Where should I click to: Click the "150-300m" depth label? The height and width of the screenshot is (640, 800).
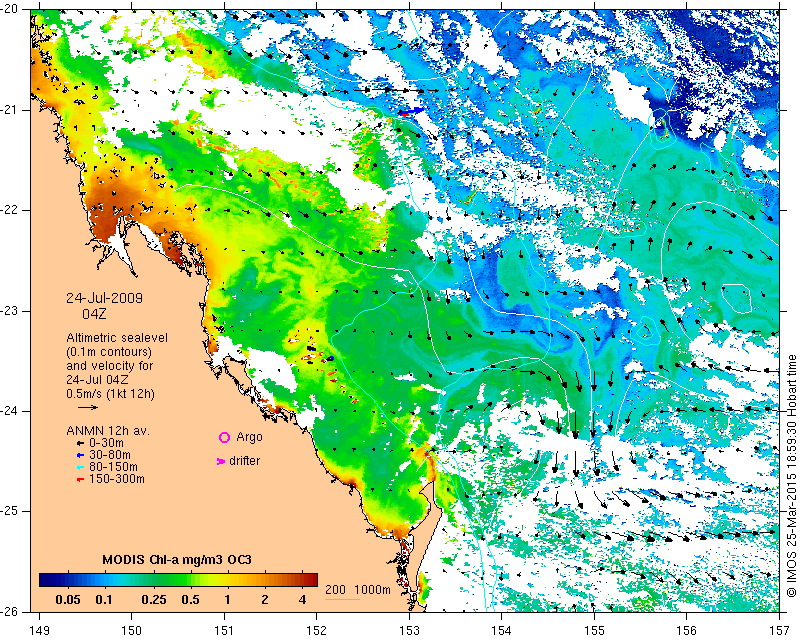(x=117, y=479)
